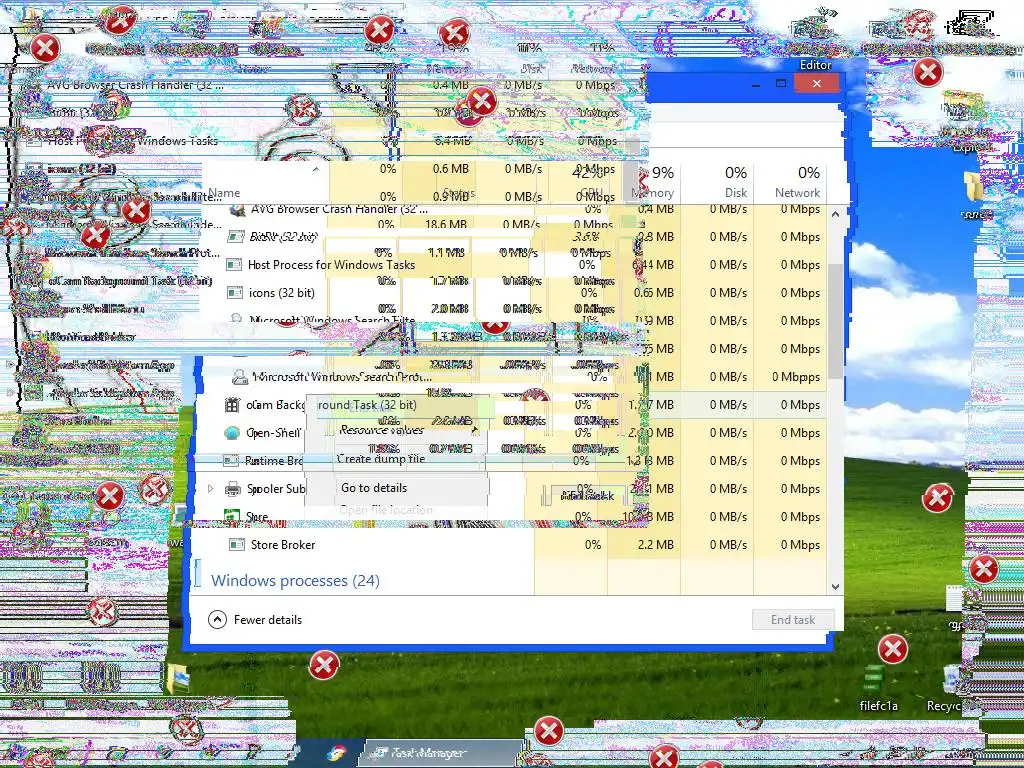This screenshot has height=768, width=1024.
Task: Click the process list scrollbar down arrow
Action: 835,586
